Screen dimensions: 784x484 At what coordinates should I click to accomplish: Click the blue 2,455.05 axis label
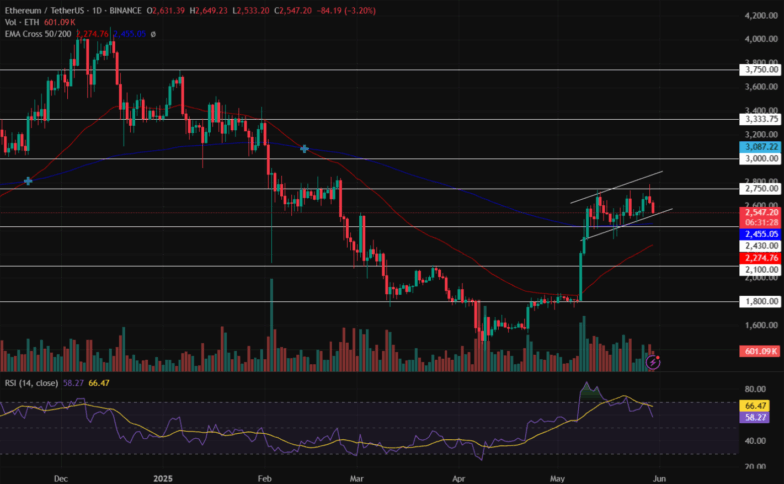760,234
